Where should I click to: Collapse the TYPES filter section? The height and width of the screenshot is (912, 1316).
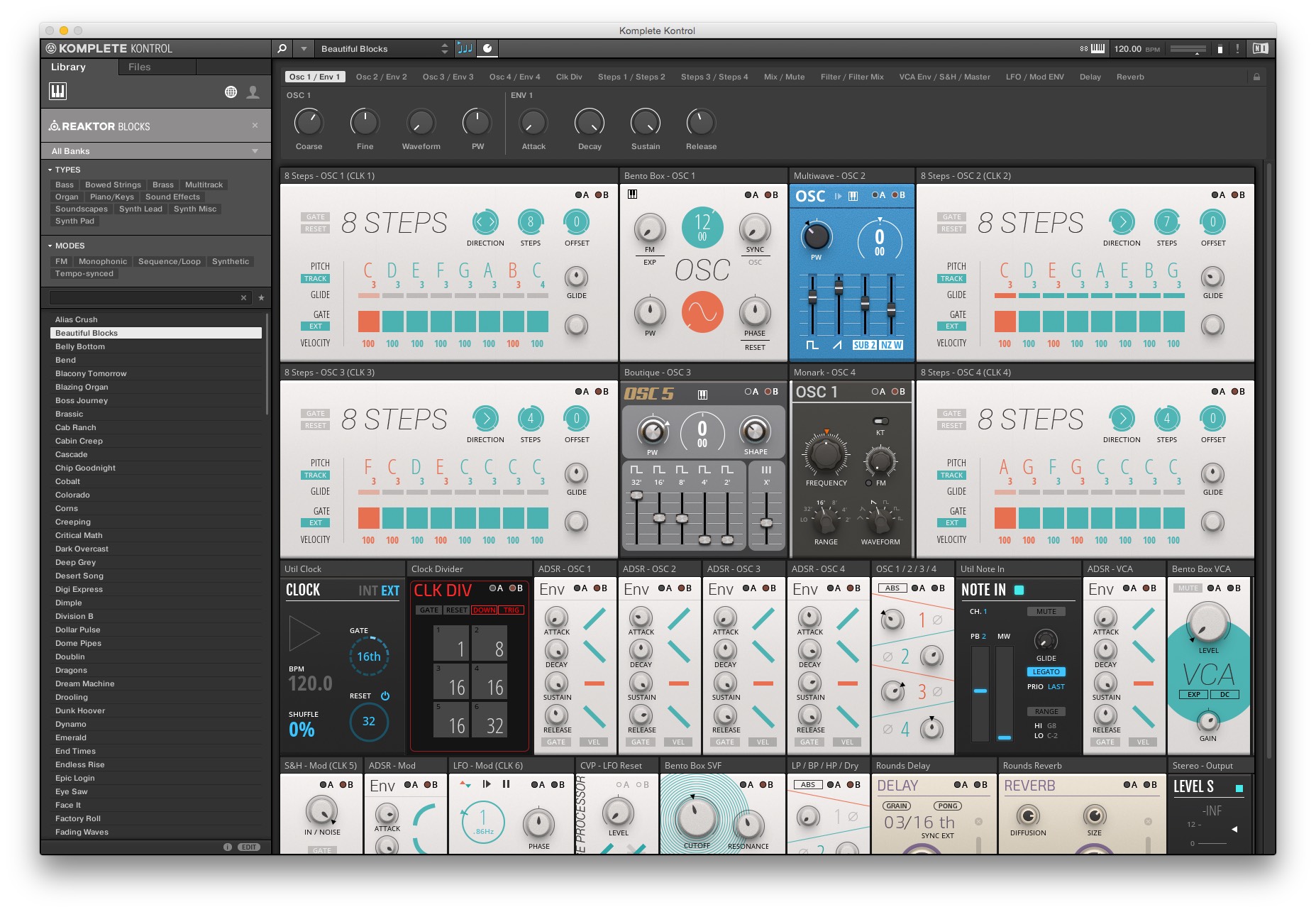click(49, 170)
